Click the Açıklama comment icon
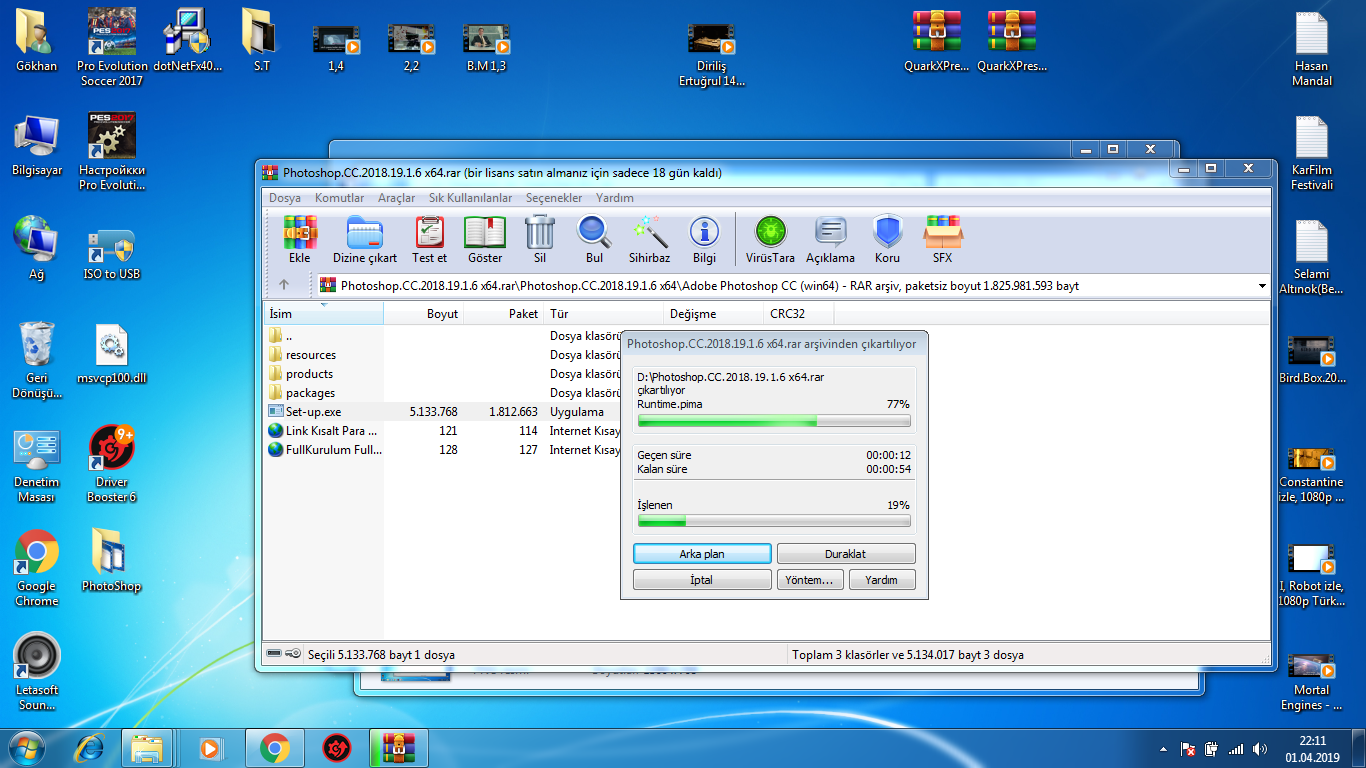The height and width of the screenshot is (768, 1366). [x=831, y=239]
